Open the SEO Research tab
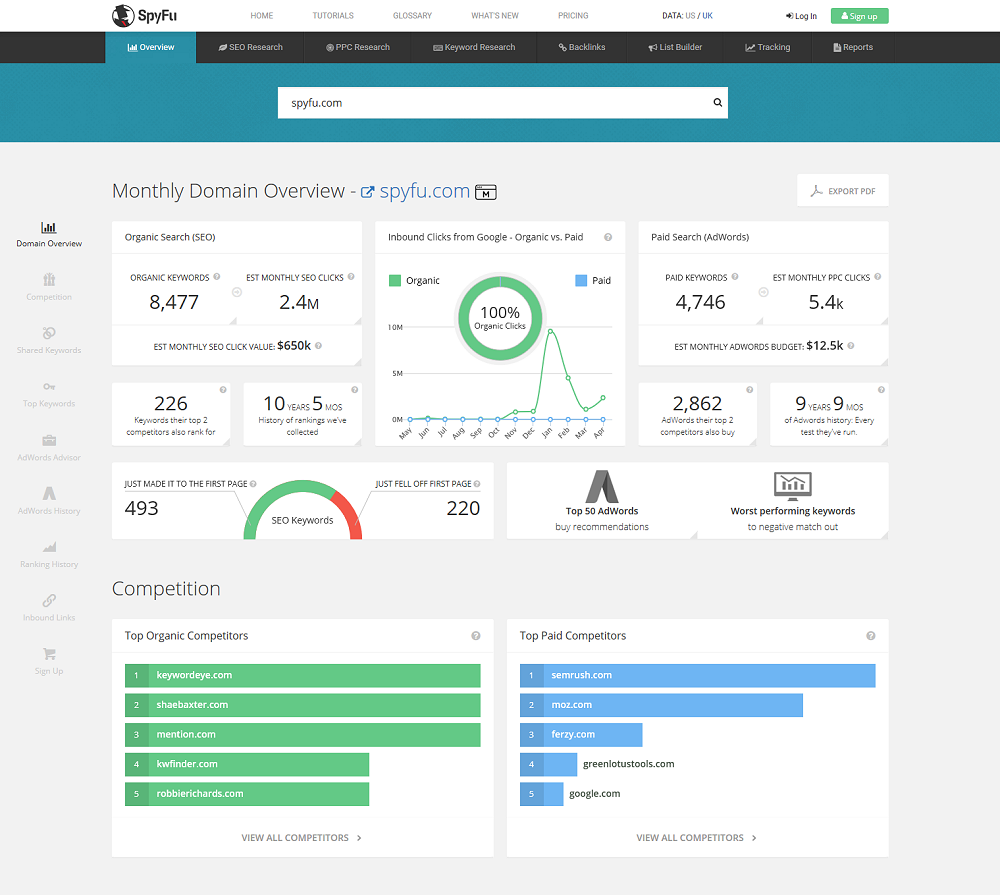Screen dimensions: 1000x895 click(250, 47)
